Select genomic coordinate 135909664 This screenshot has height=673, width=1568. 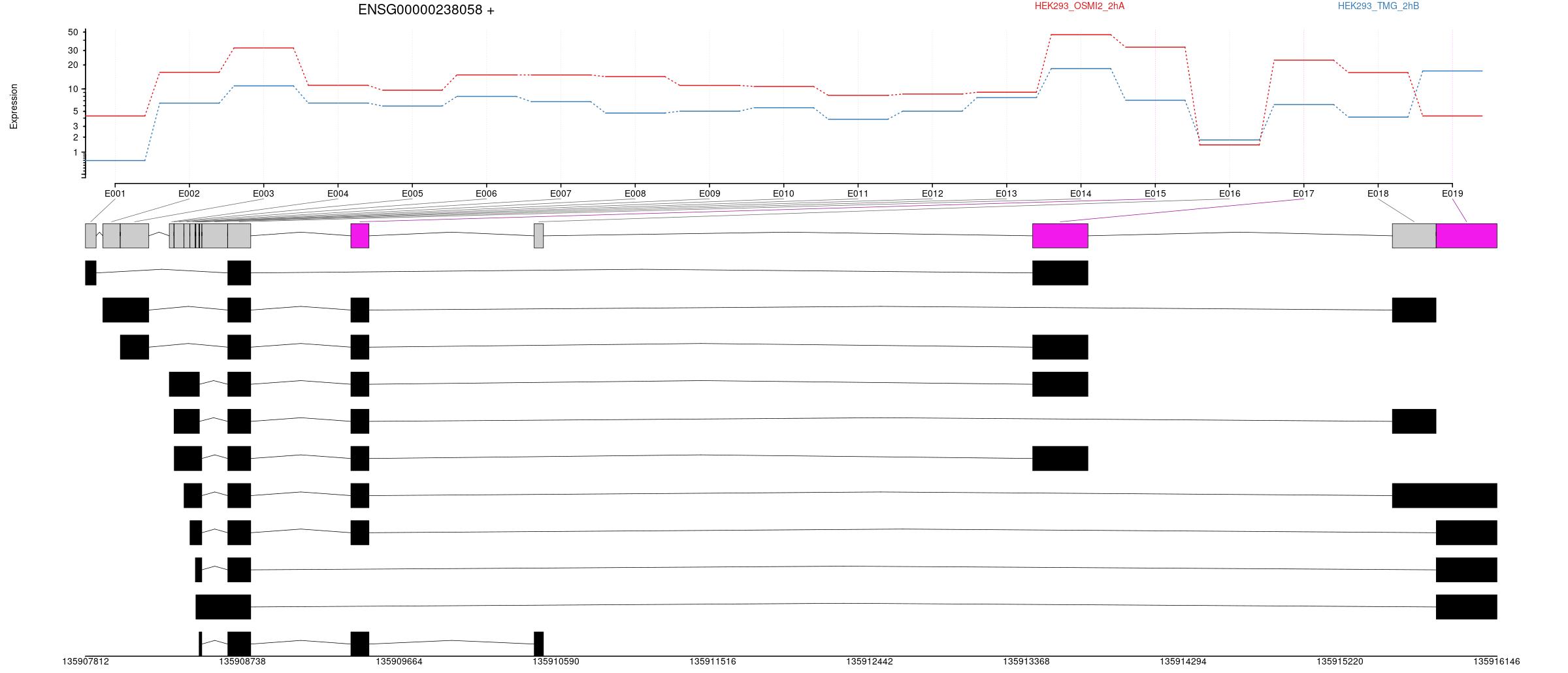click(x=399, y=661)
